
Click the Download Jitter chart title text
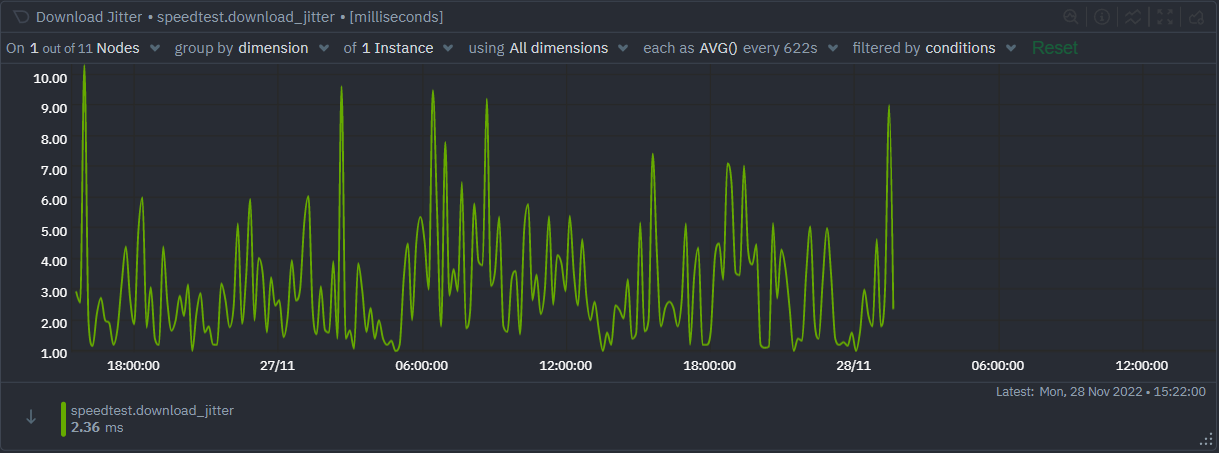tap(88, 17)
